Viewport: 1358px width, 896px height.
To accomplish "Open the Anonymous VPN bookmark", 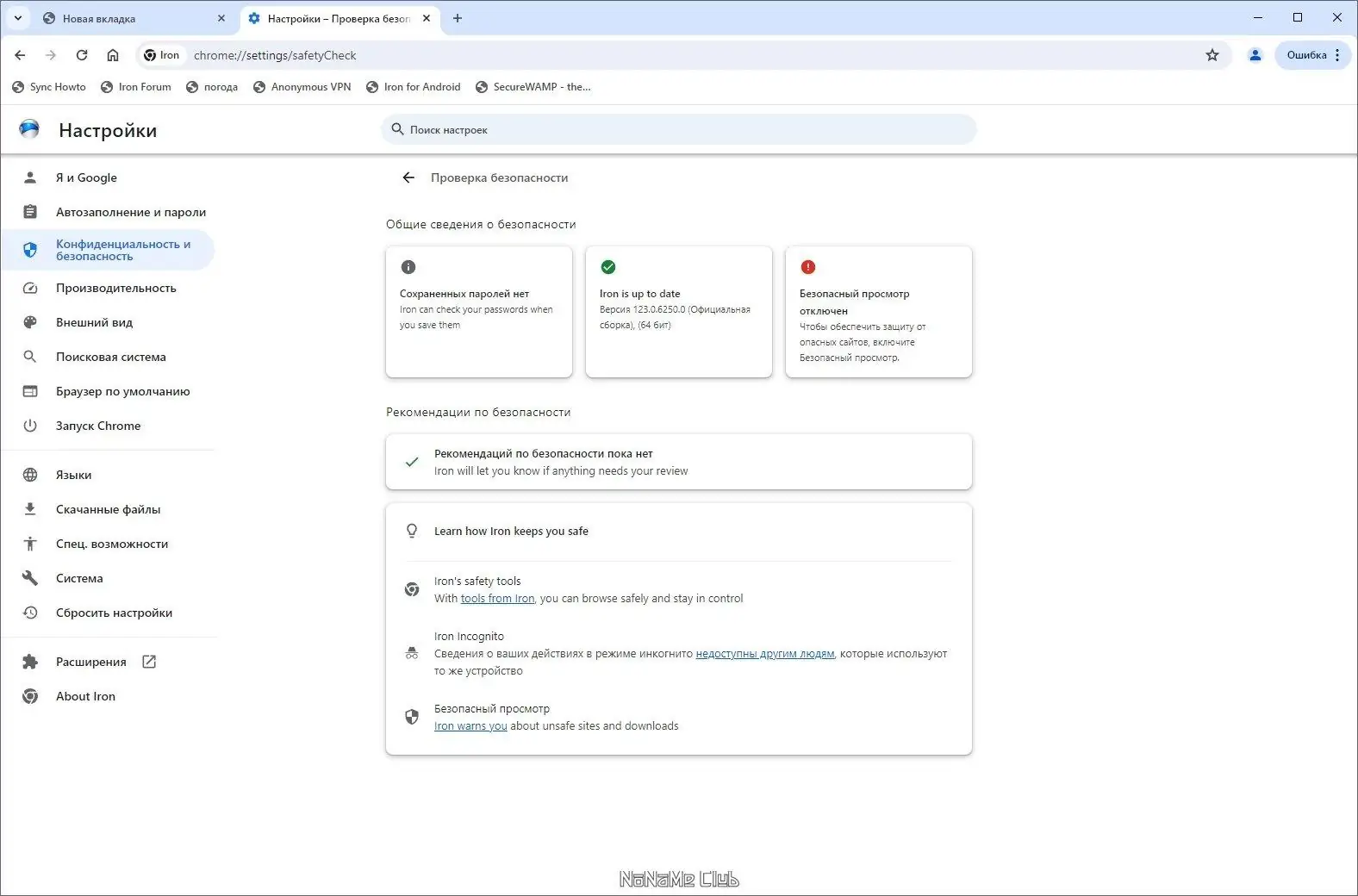I will coord(302,87).
